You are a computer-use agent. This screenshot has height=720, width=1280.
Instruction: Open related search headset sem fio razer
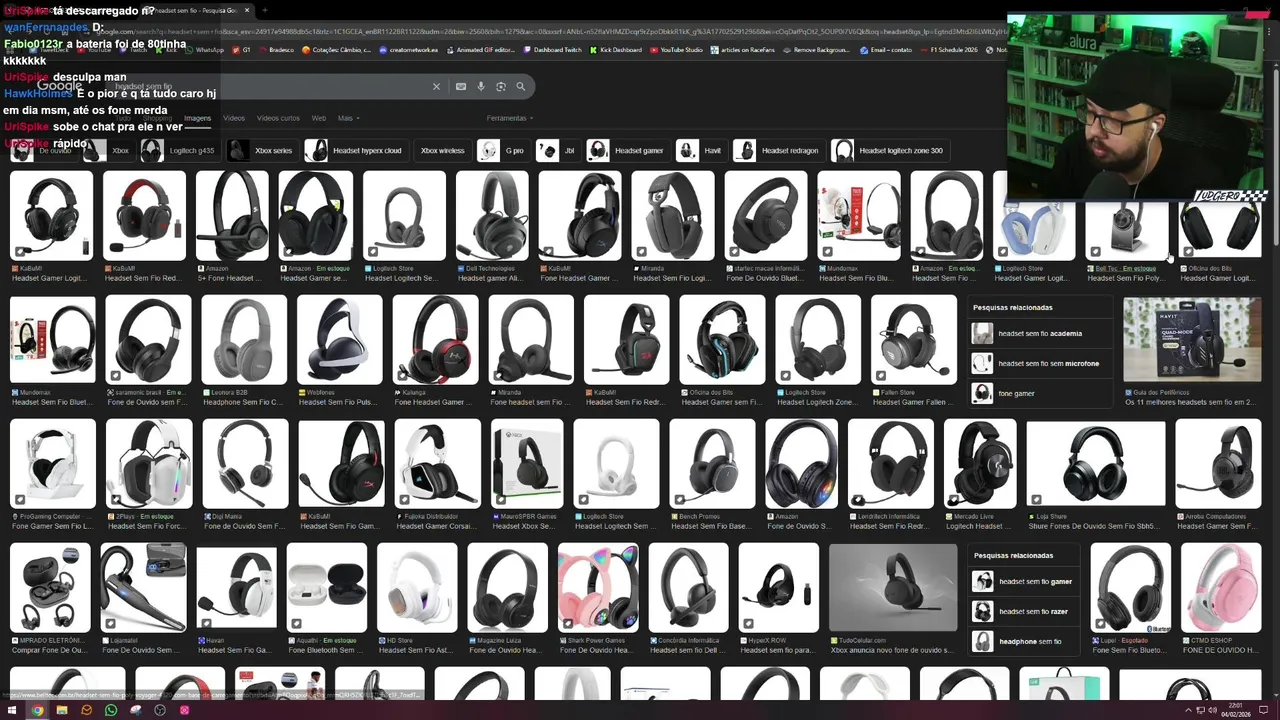(1022, 612)
